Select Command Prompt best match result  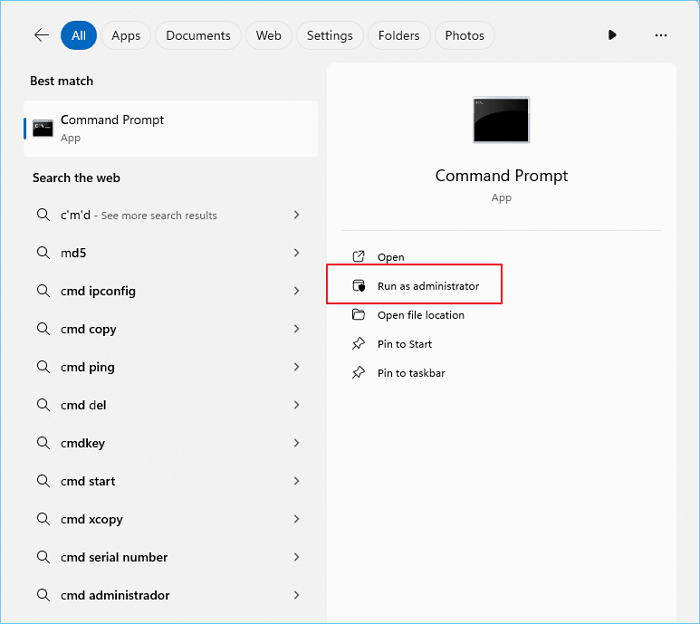[x=170, y=128]
